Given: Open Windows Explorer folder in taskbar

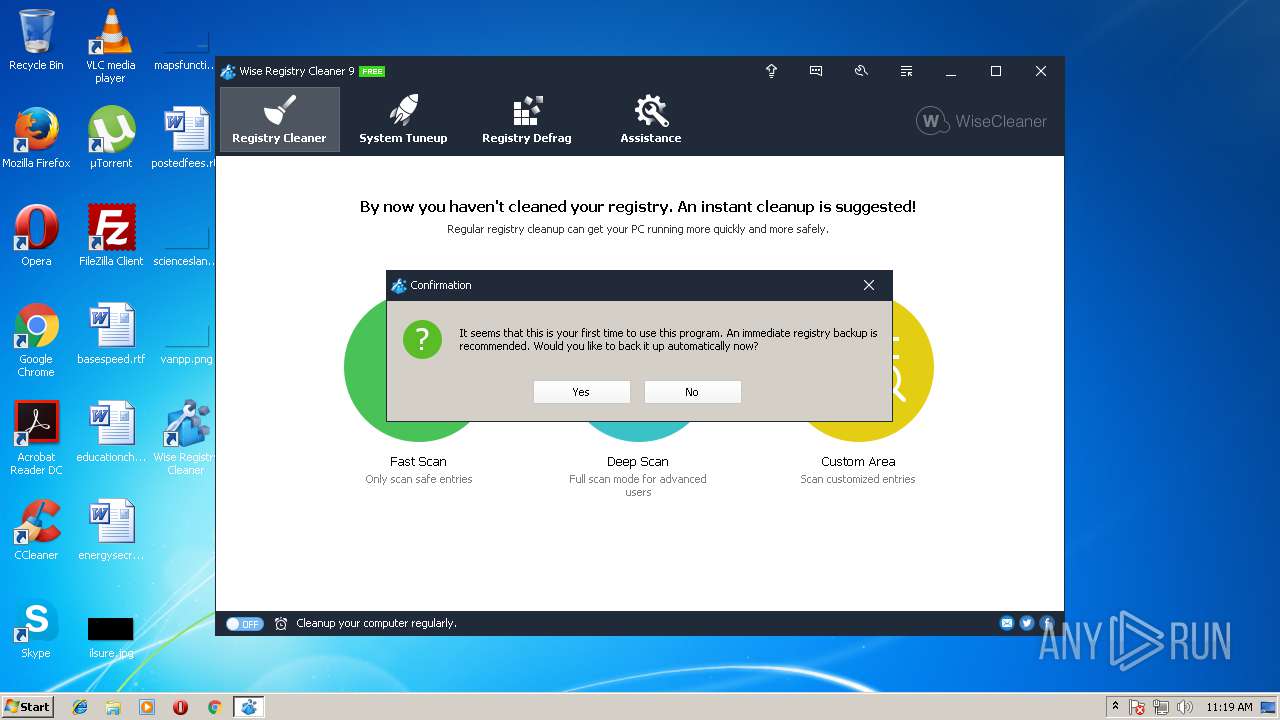Looking at the screenshot, I should click(x=113, y=707).
